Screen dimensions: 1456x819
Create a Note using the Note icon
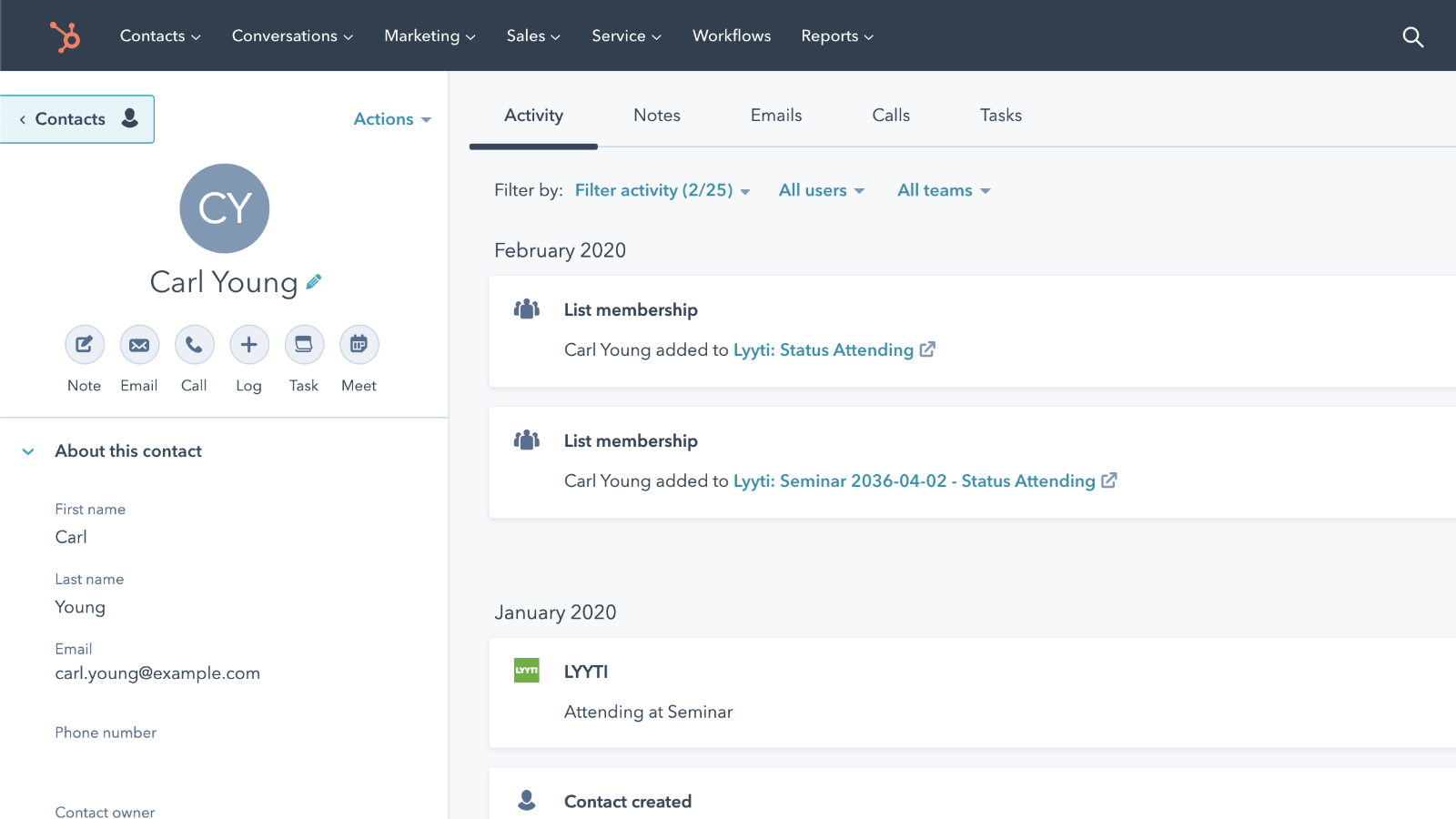click(84, 345)
